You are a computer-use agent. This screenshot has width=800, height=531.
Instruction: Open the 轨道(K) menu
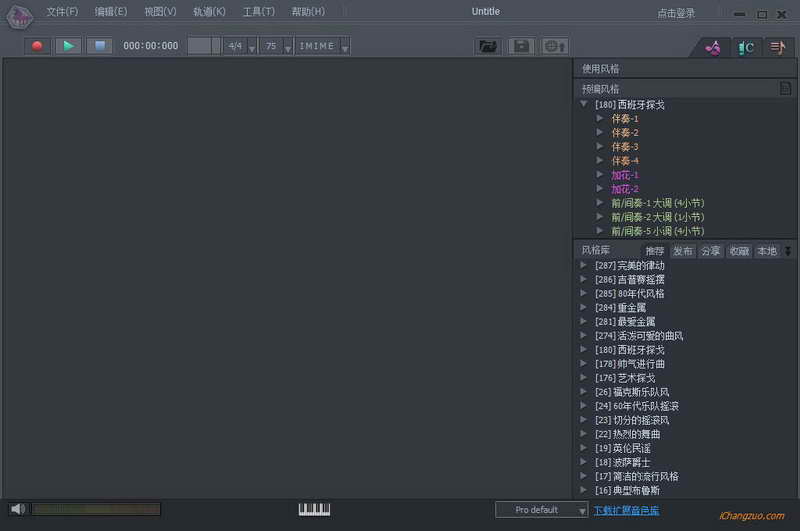coord(209,11)
